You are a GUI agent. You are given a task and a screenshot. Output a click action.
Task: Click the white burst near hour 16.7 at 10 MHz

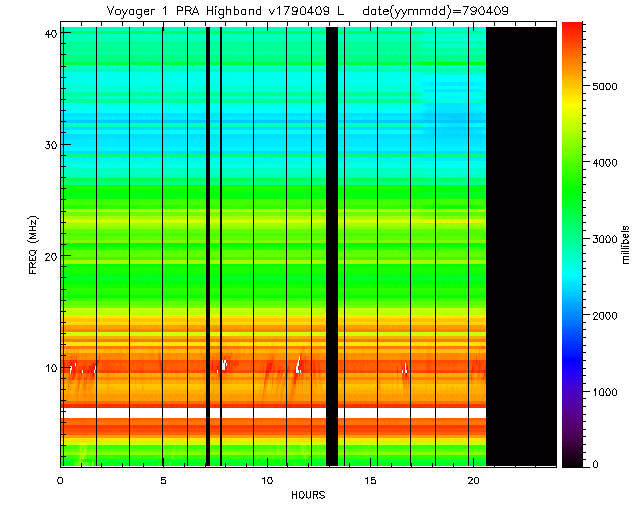click(405, 368)
